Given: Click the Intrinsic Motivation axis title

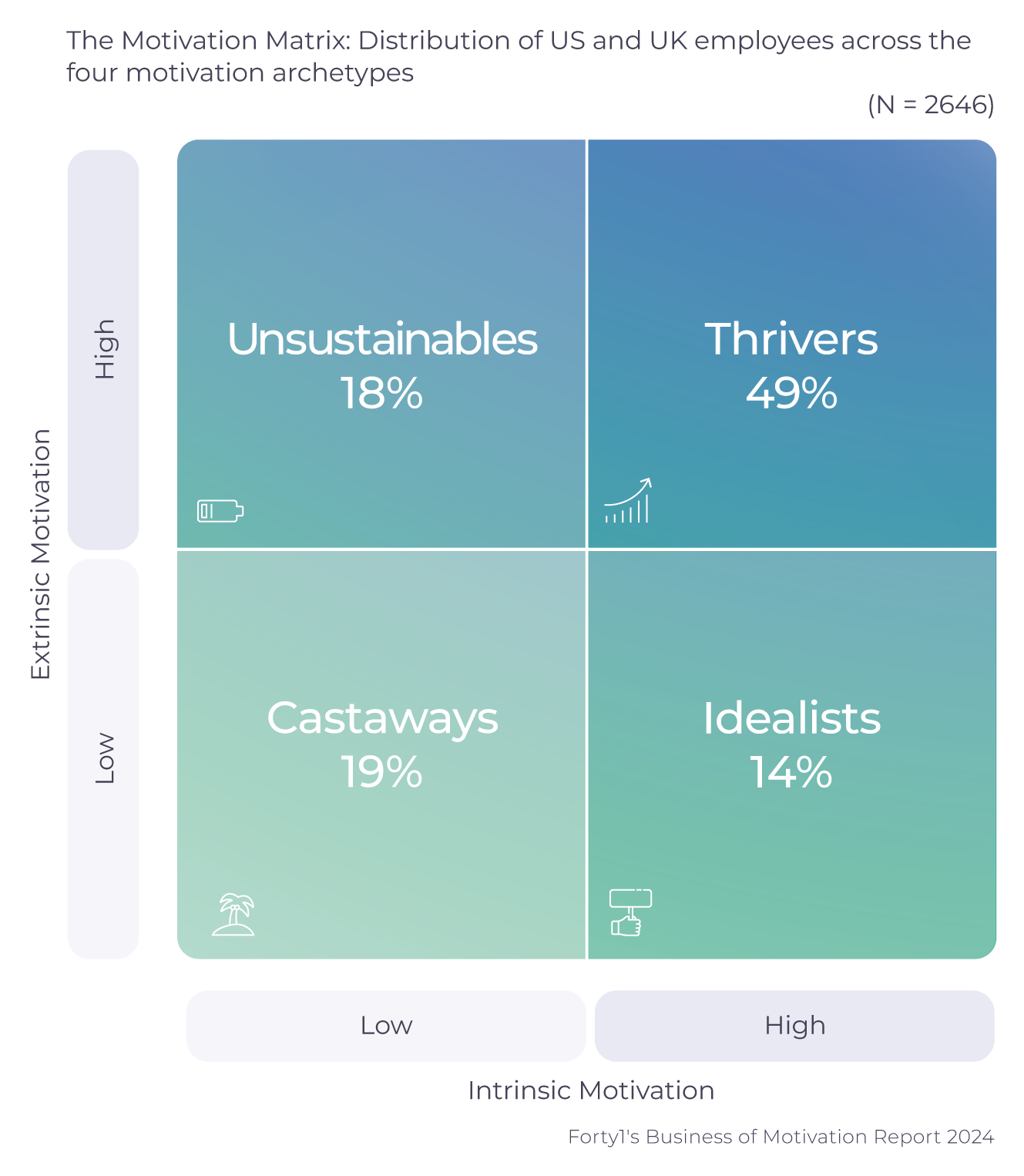Looking at the screenshot, I should point(591,1090).
